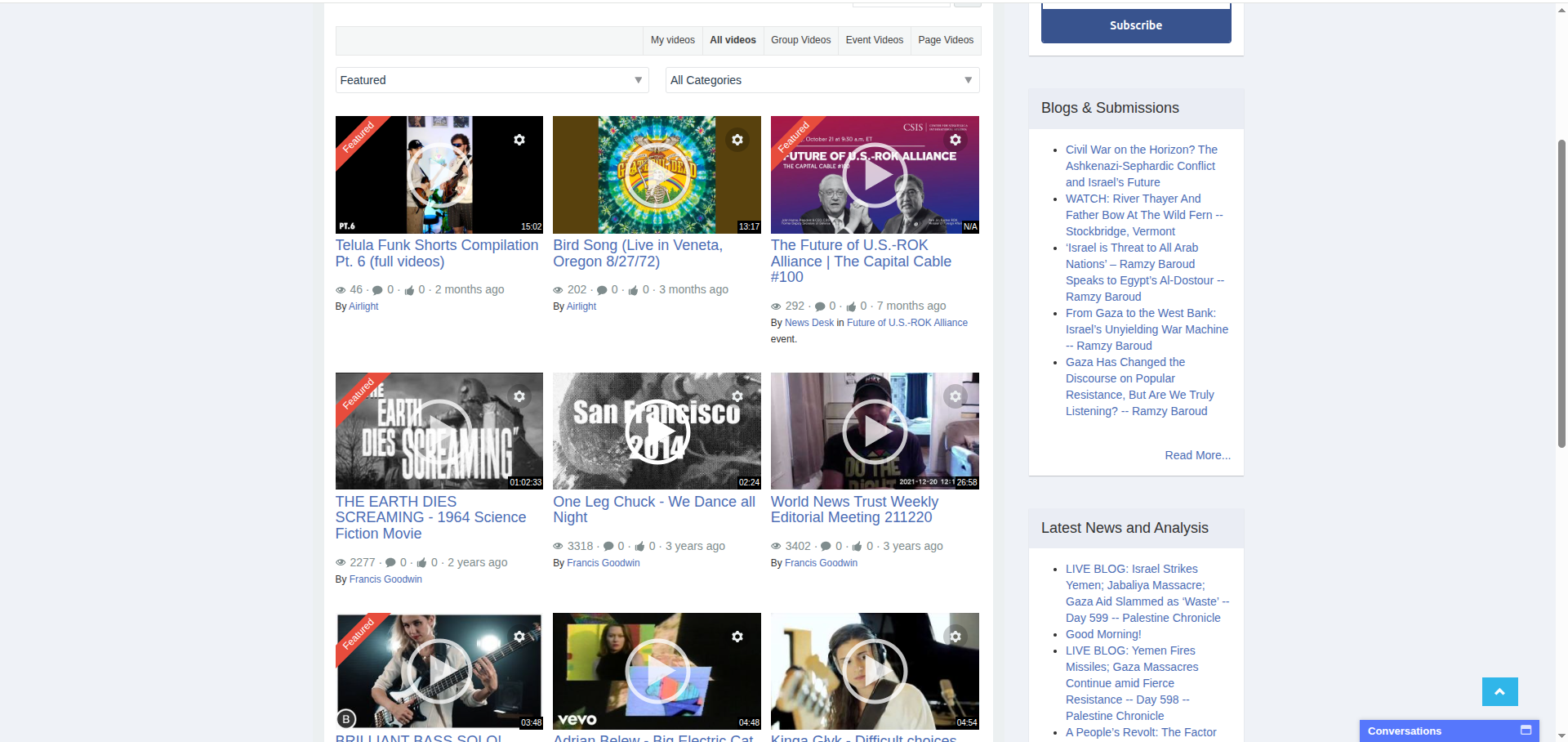Open The Future of U.S.-ROK Alliance title
Image resolution: width=1568 pixels, height=742 pixels.
861,261
